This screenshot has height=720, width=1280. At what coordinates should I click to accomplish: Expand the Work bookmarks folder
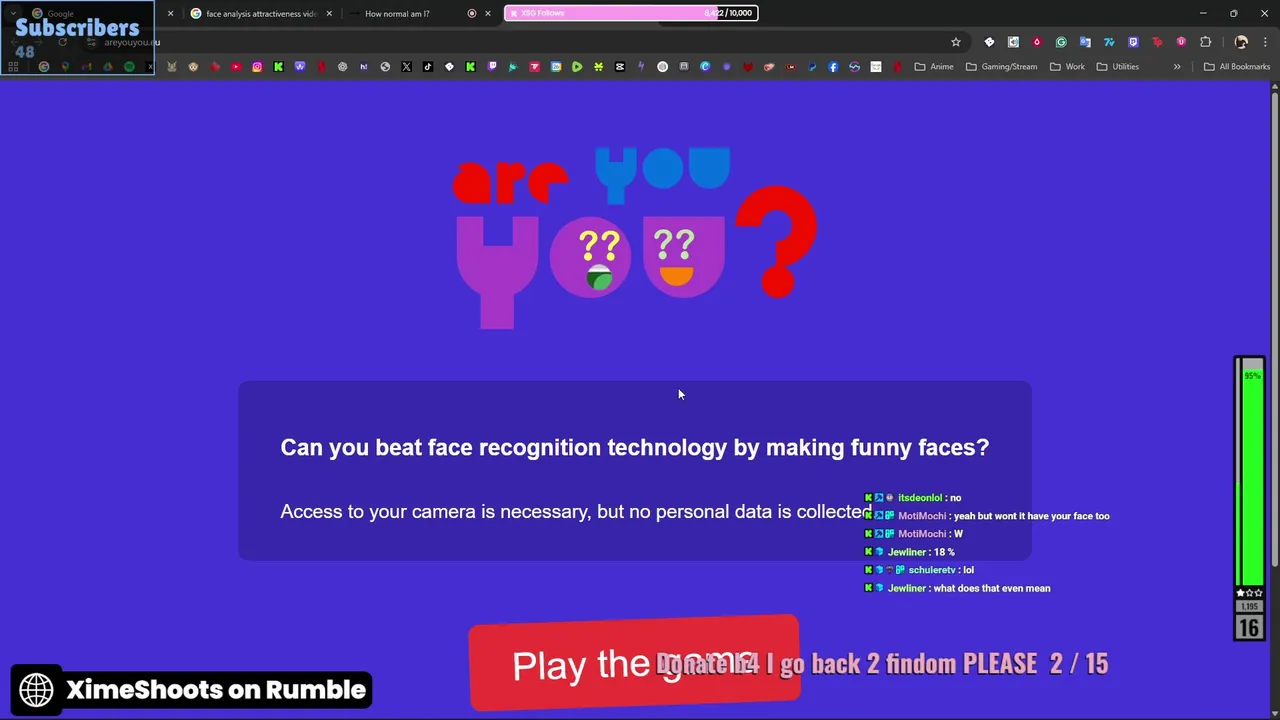pyautogui.click(x=1067, y=66)
